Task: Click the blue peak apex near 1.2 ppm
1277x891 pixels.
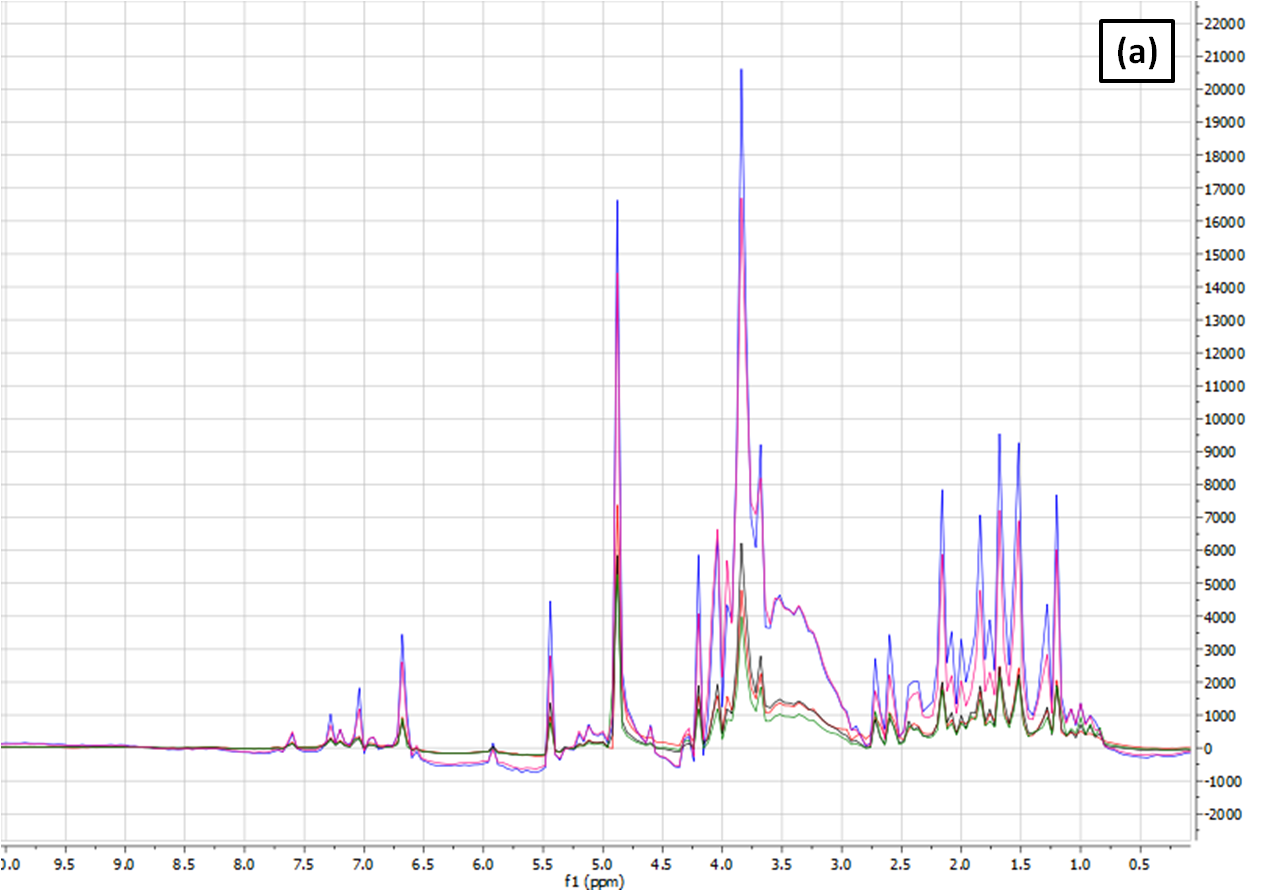Action: [x=1056, y=496]
